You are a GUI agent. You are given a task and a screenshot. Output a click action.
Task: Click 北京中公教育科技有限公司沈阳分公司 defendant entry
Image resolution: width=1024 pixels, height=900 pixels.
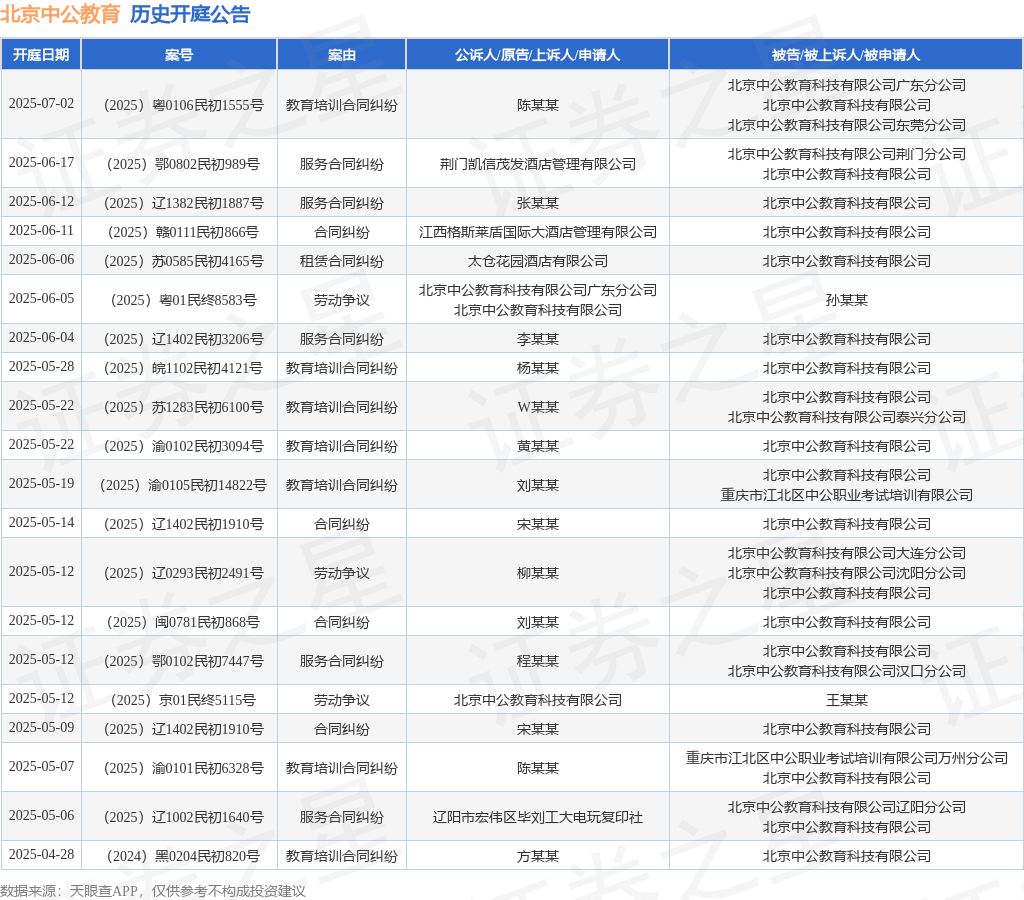[x=846, y=573]
